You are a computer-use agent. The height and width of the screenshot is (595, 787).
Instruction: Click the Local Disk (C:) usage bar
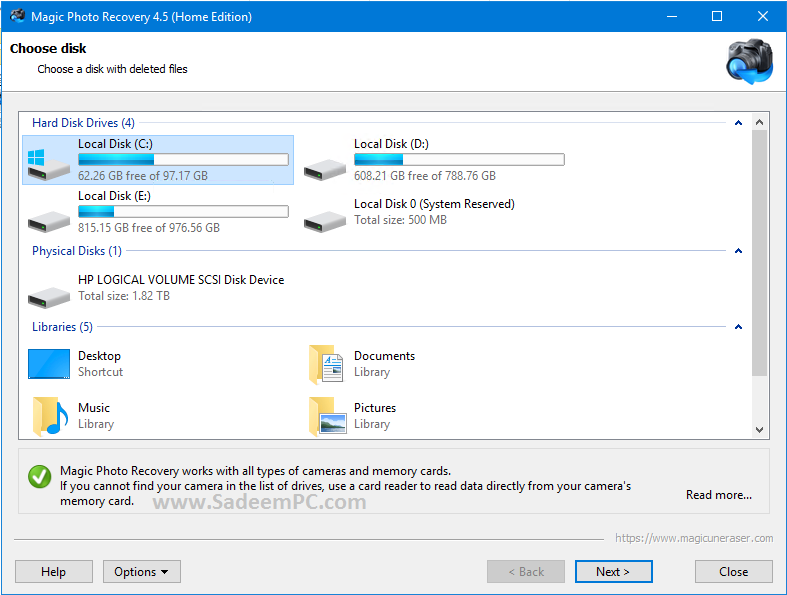[x=183, y=160]
